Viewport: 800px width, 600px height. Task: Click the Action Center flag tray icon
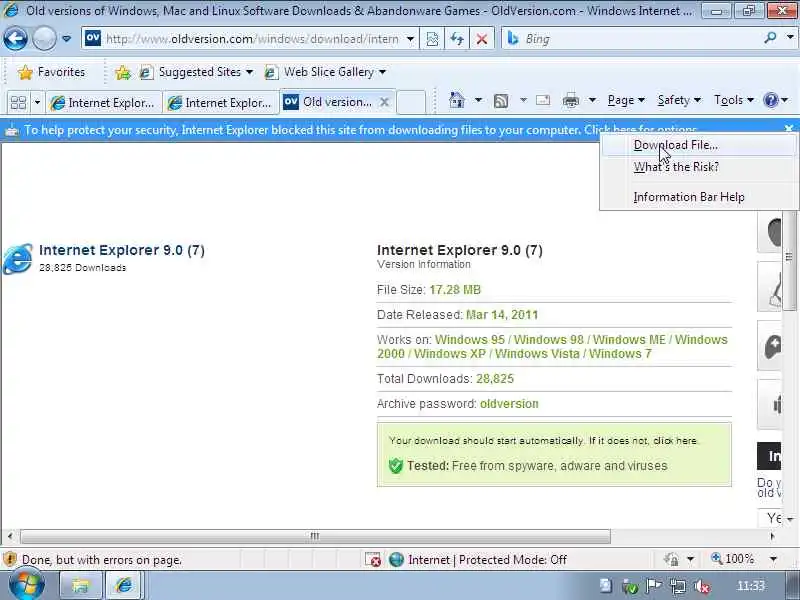click(654, 586)
